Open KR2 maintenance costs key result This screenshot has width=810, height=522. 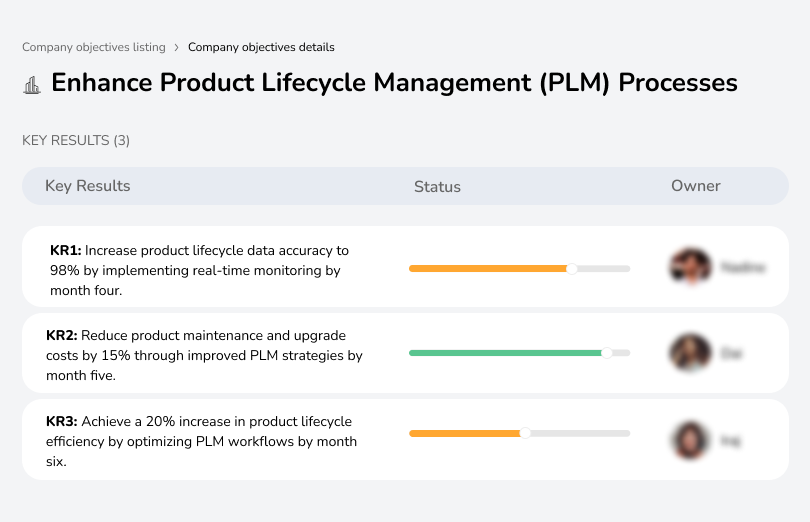pos(204,356)
